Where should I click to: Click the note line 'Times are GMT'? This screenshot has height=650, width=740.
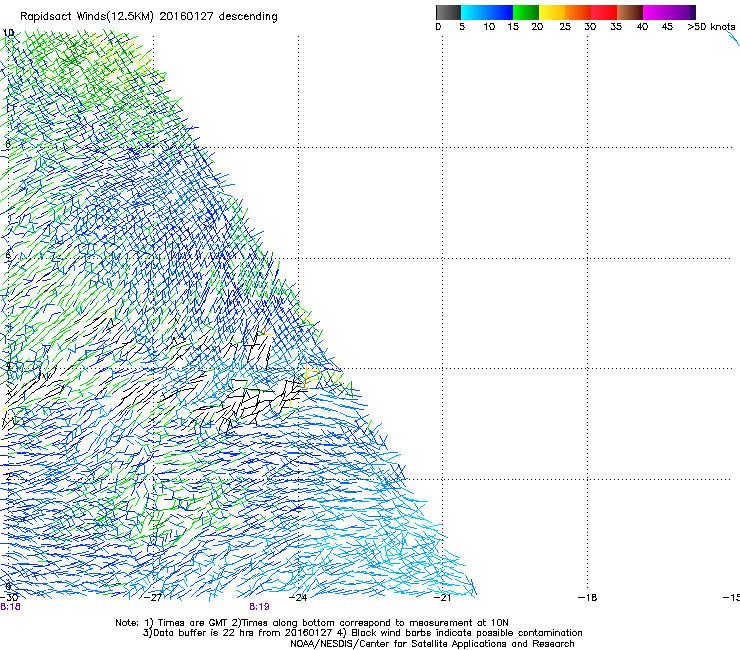pyautogui.click(x=193, y=623)
